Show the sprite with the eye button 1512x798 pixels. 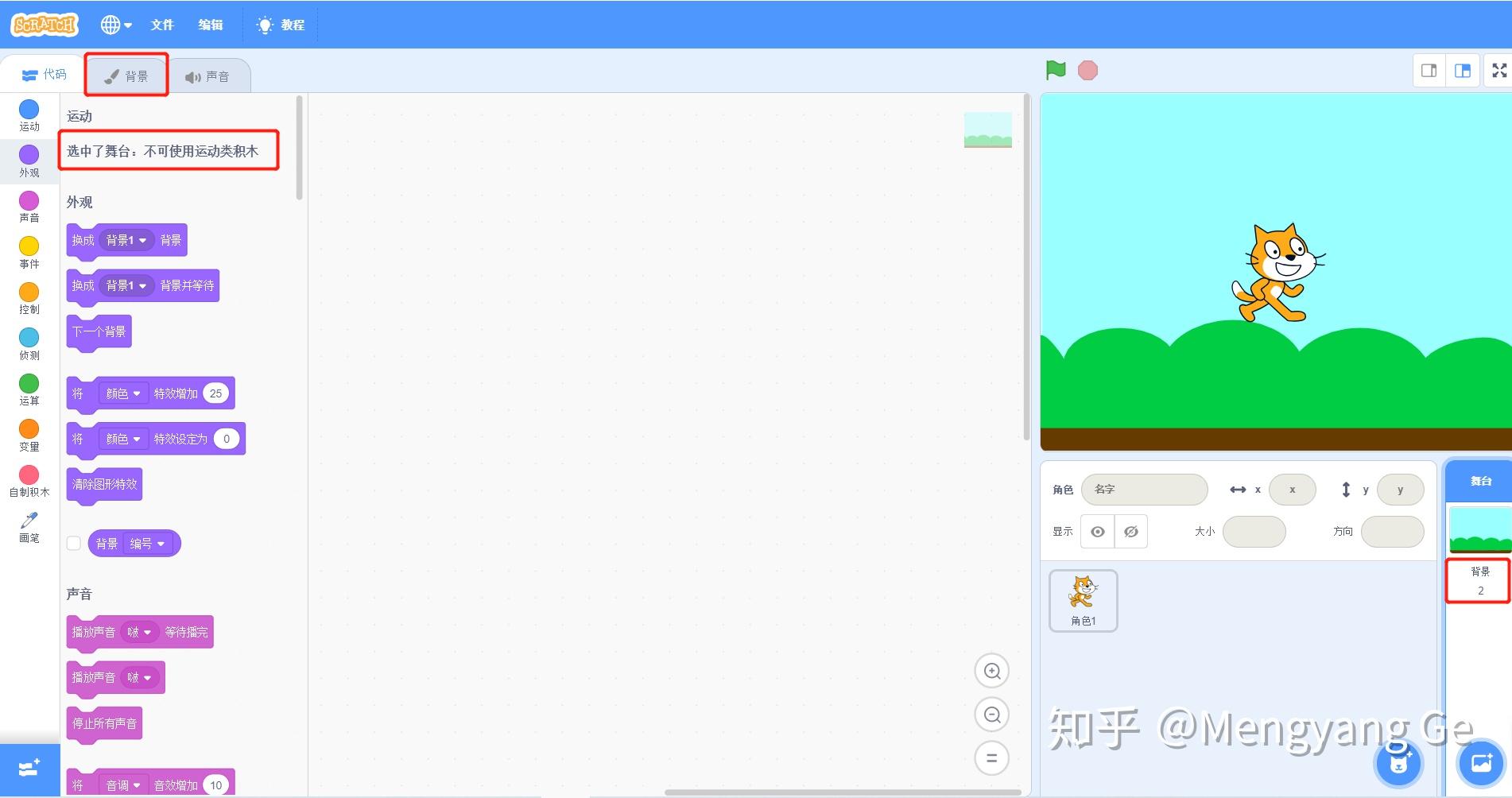1097,532
